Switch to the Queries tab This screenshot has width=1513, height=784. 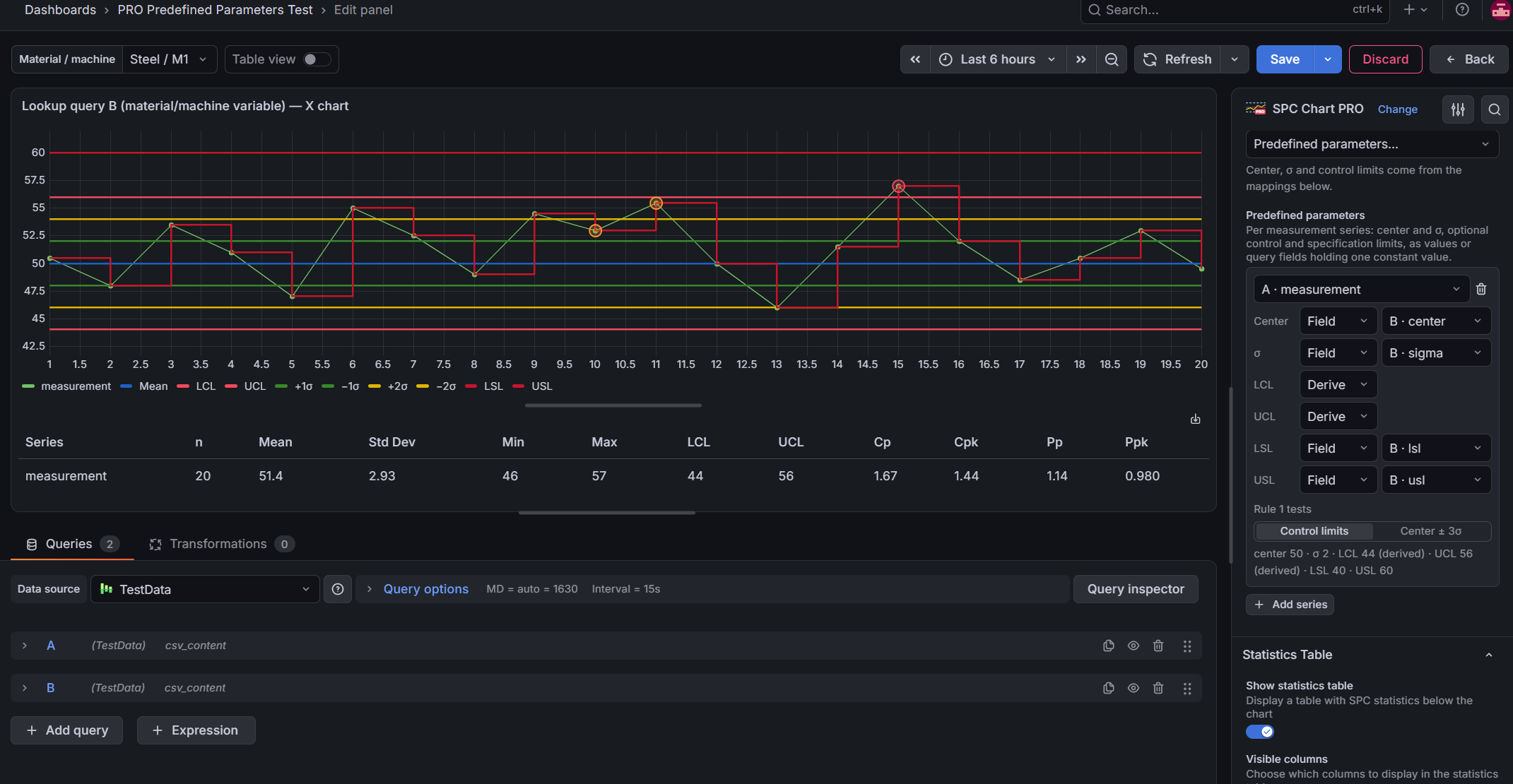coord(72,544)
